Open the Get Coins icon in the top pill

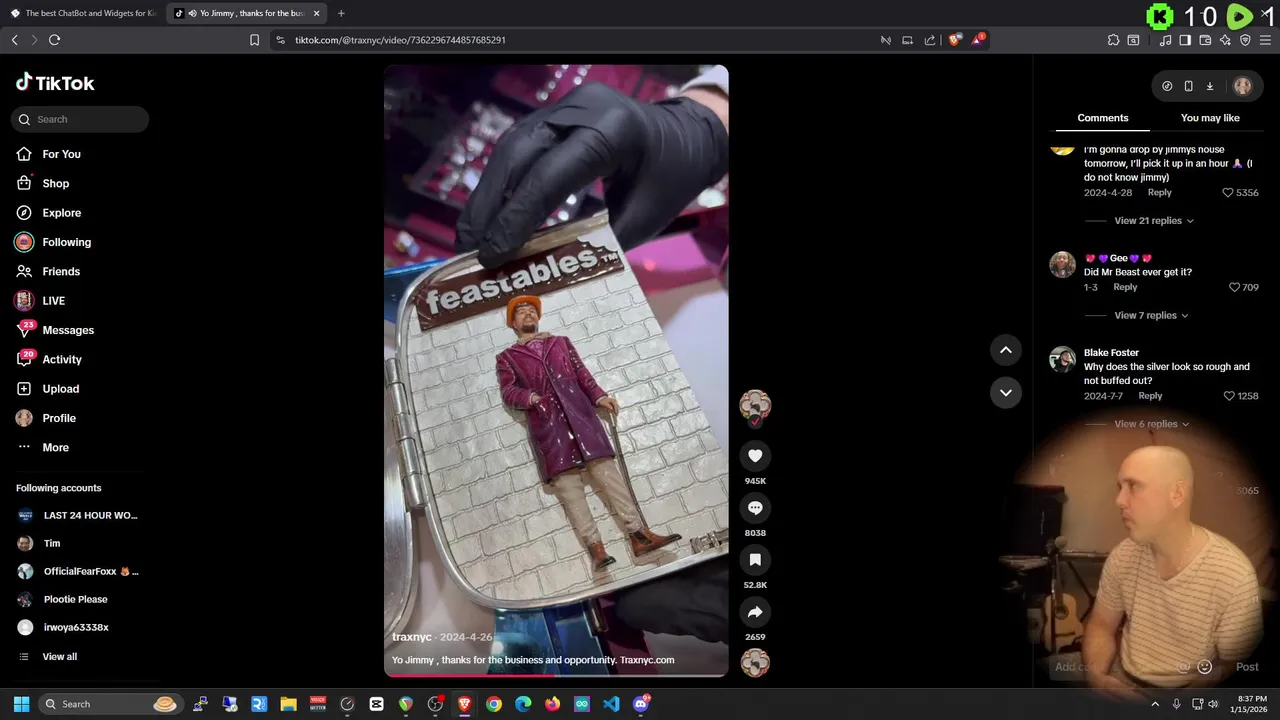pos(1167,86)
